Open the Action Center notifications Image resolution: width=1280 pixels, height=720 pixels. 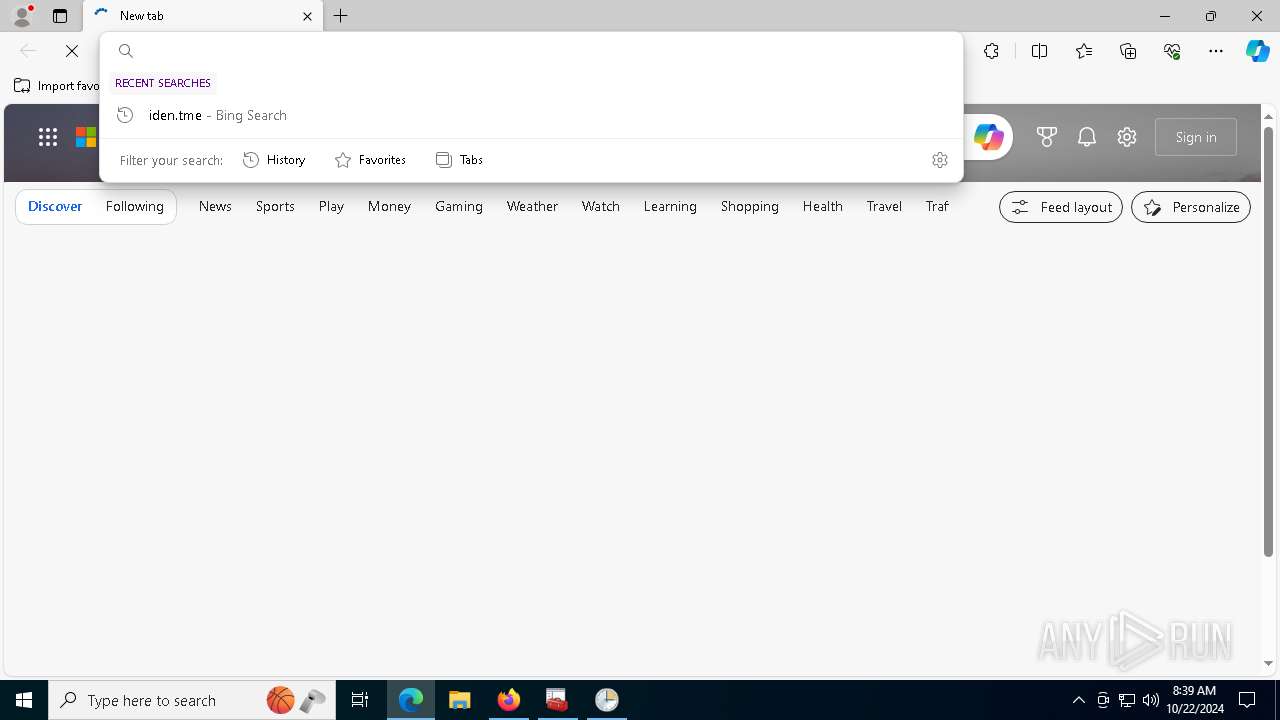tap(1247, 700)
